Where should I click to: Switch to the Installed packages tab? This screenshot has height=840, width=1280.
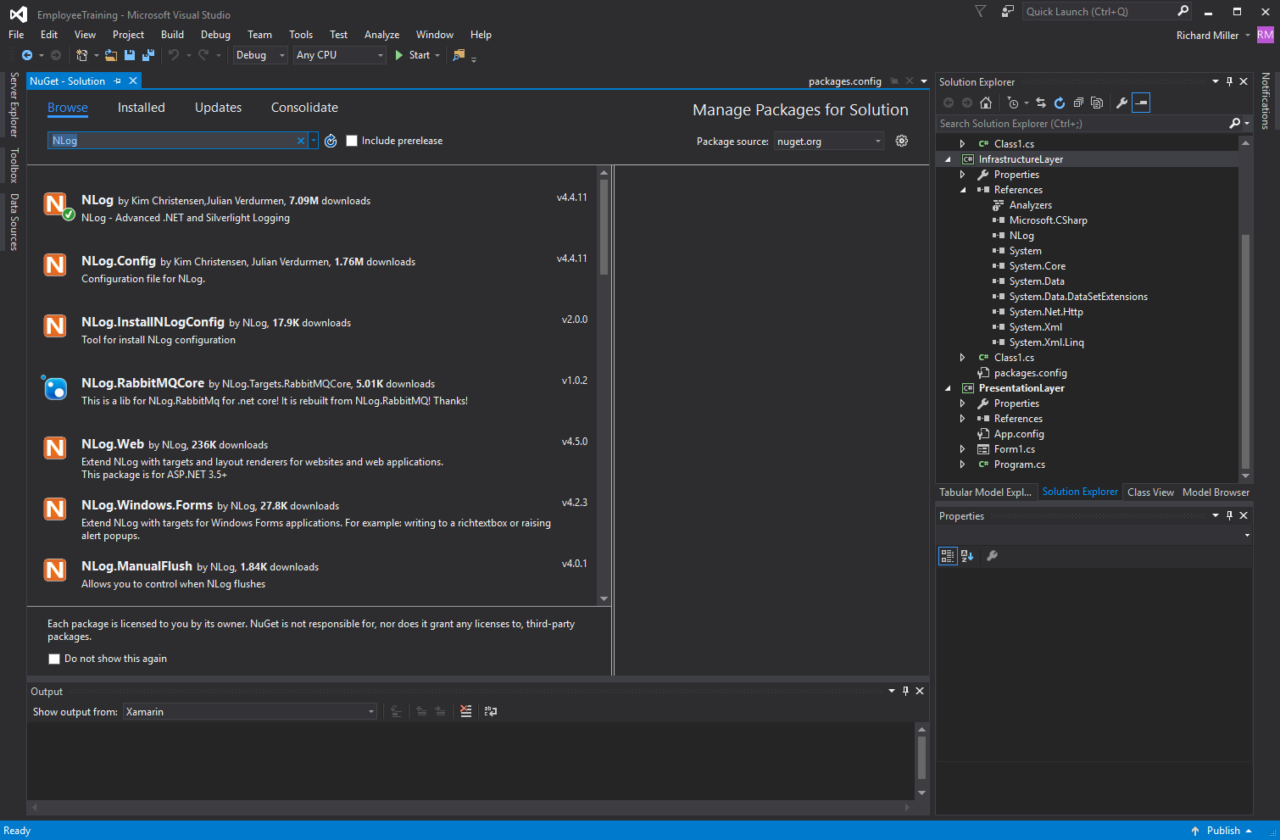point(141,108)
